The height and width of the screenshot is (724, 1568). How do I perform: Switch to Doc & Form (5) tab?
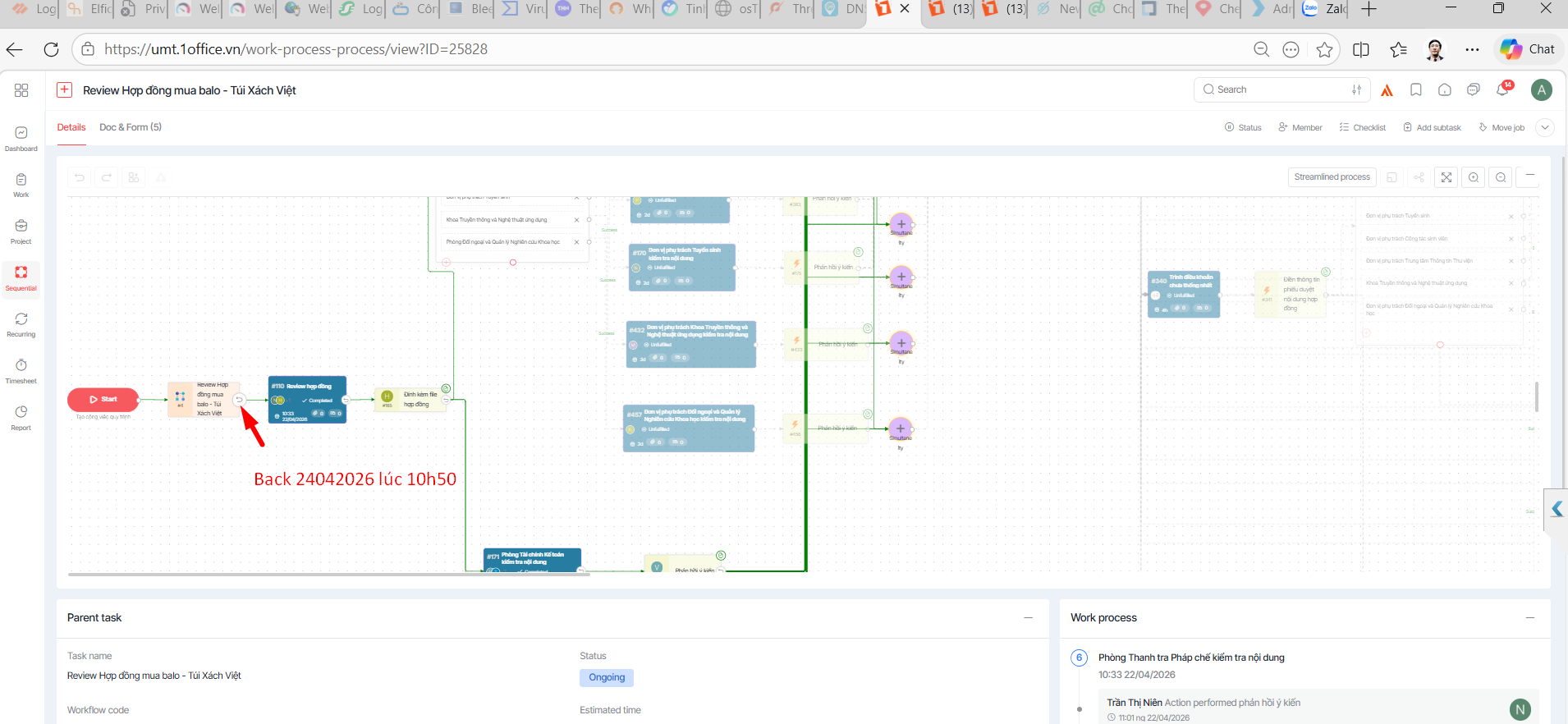131,127
